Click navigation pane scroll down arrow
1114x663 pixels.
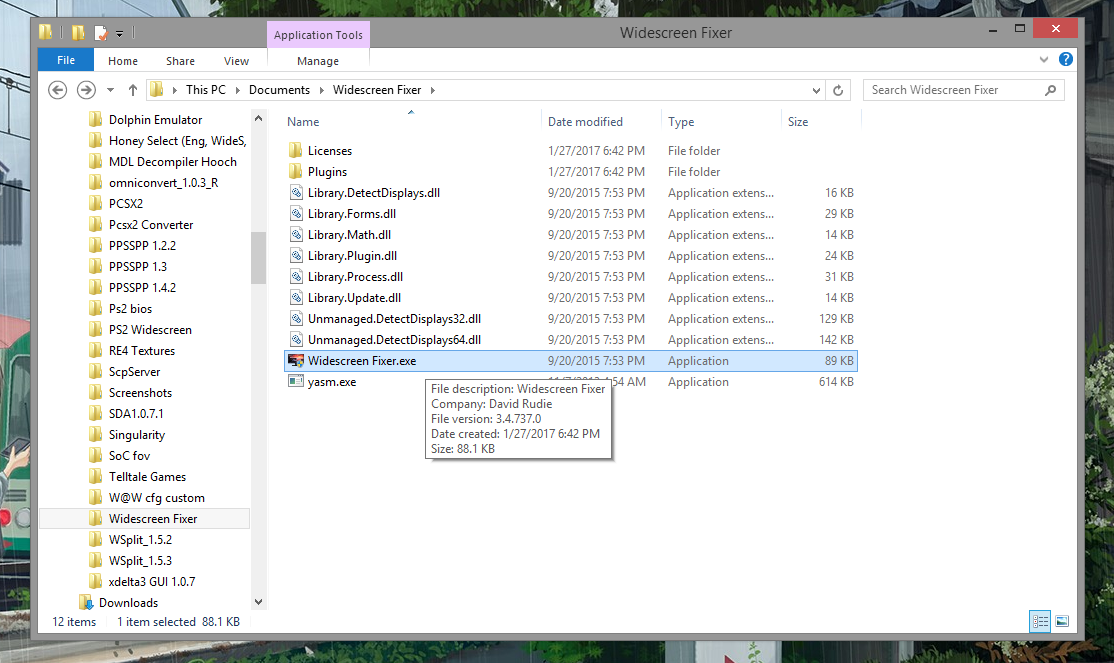tap(259, 602)
